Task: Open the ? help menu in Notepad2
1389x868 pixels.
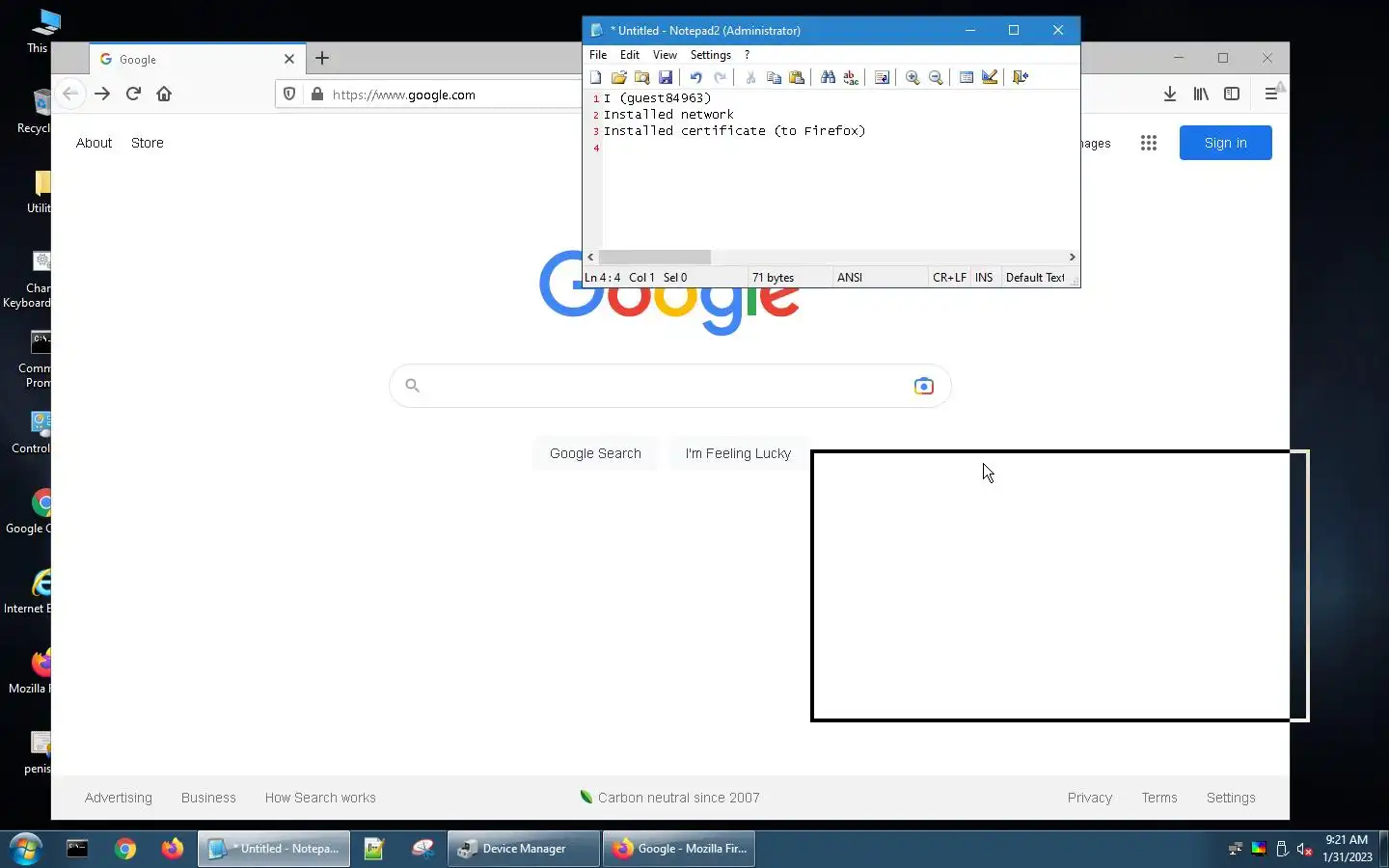Action: [x=747, y=55]
